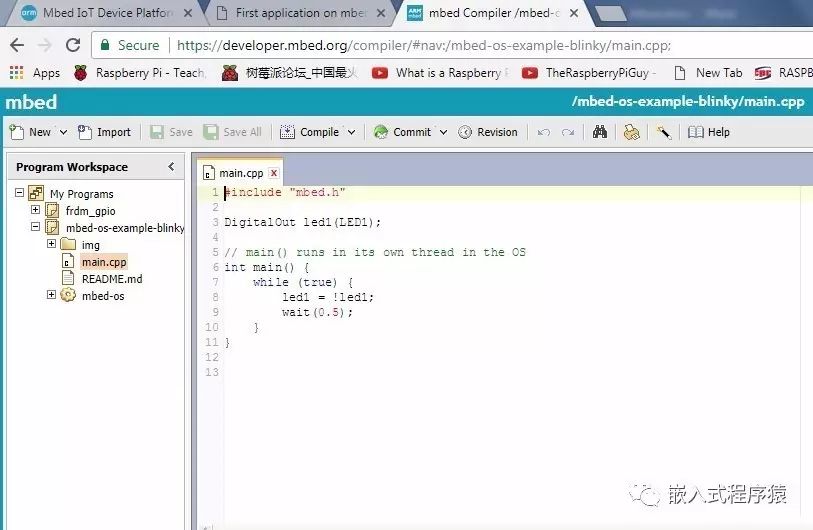Open the RASPB bookmark
This screenshot has height=530, width=813.
tap(783, 73)
